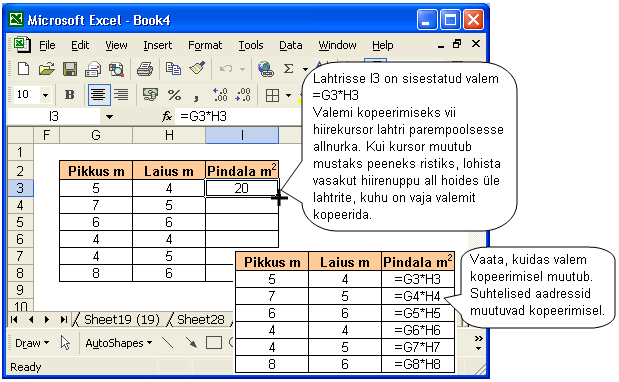
Task: Click the Print icon
Action: (x=145, y=69)
